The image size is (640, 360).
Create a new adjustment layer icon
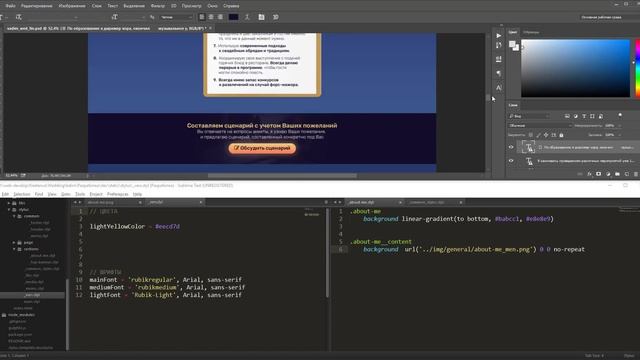[x=608, y=174]
